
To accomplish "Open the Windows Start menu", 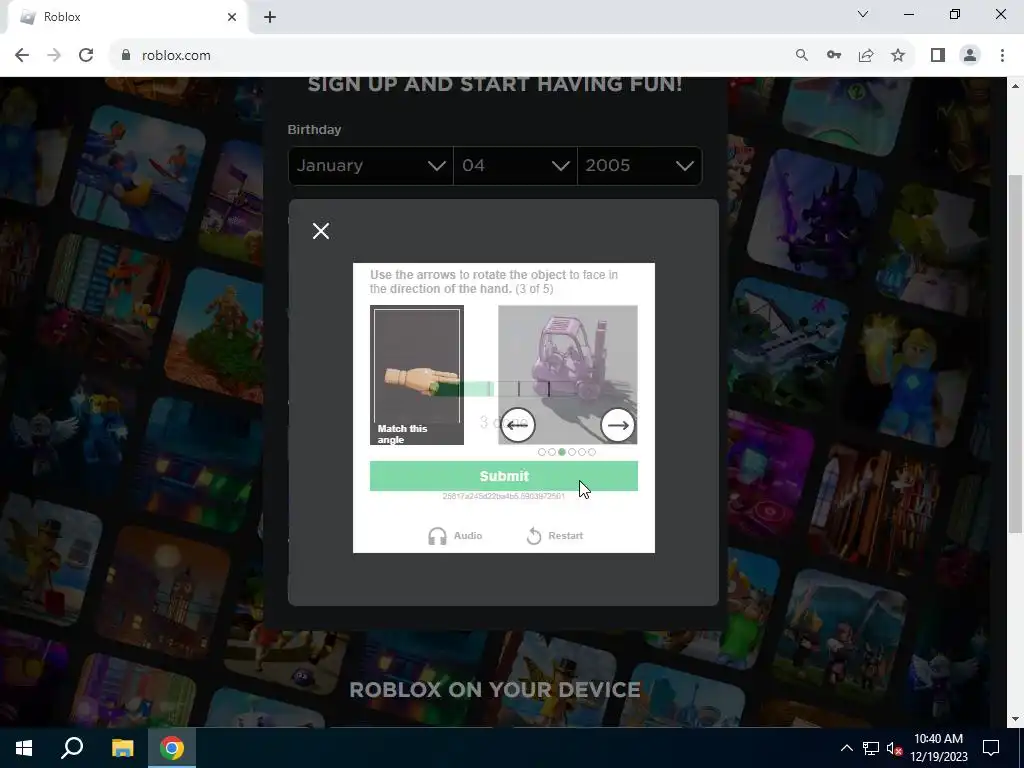I will pyautogui.click(x=24, y=748).
